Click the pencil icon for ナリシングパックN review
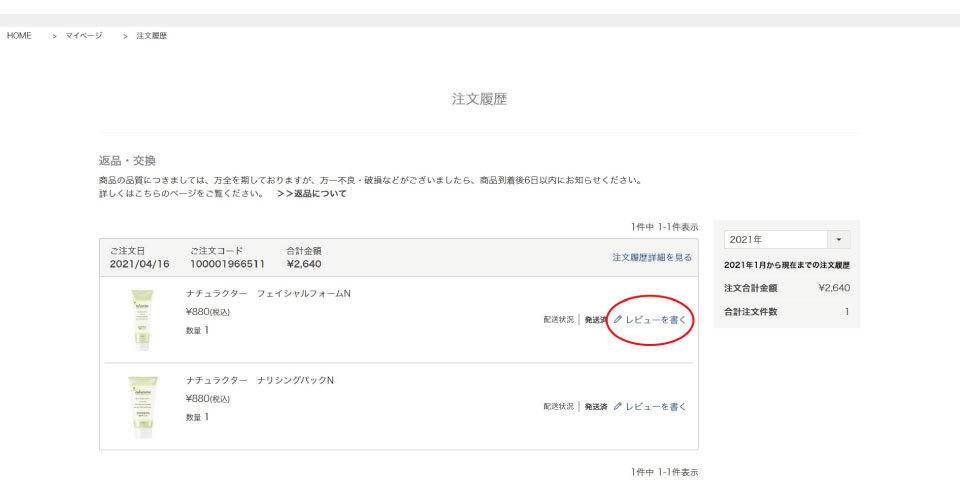 [618, 407]
